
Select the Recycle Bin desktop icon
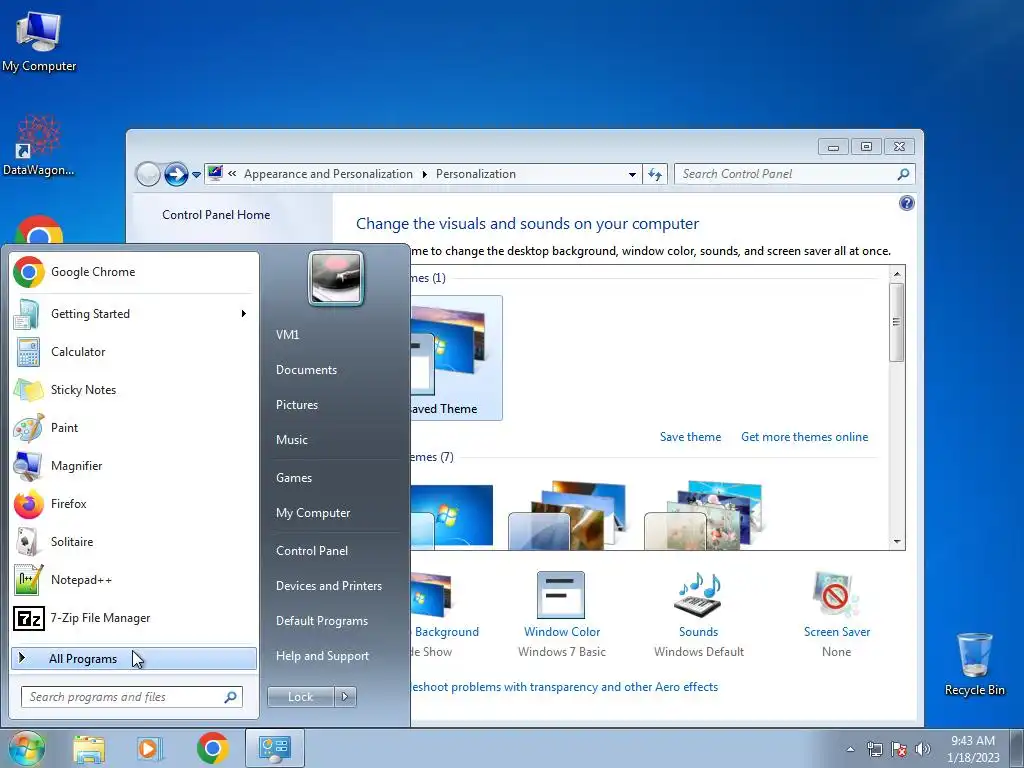[x=974, y=664]
